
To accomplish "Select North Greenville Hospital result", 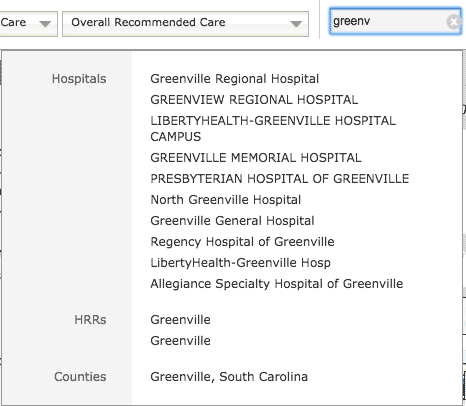I will click(x=226, y=200).
